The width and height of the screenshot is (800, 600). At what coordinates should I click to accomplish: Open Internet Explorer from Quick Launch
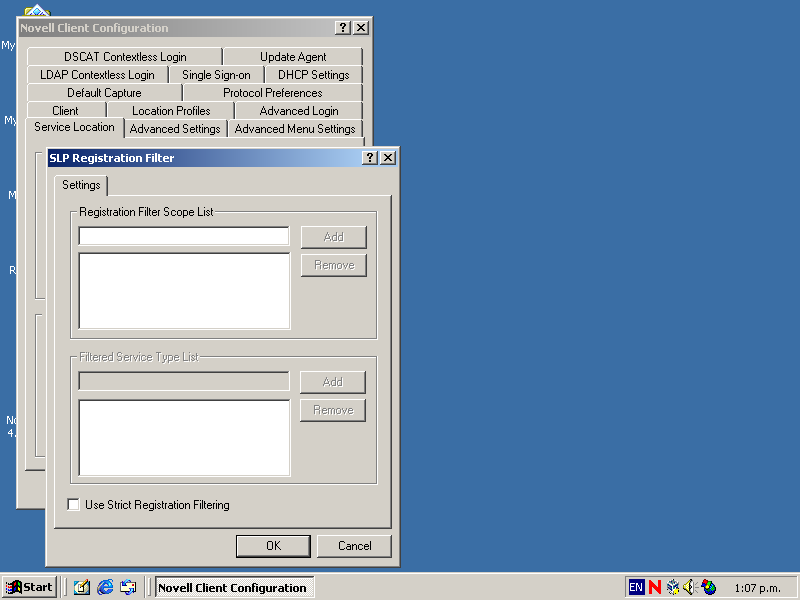pyautogui.click(x=105, y=587)
